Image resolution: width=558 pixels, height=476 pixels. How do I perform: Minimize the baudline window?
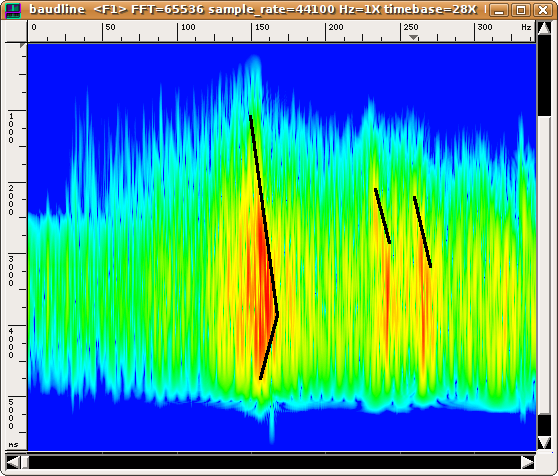pyautogui.click(x=499, y=10)
